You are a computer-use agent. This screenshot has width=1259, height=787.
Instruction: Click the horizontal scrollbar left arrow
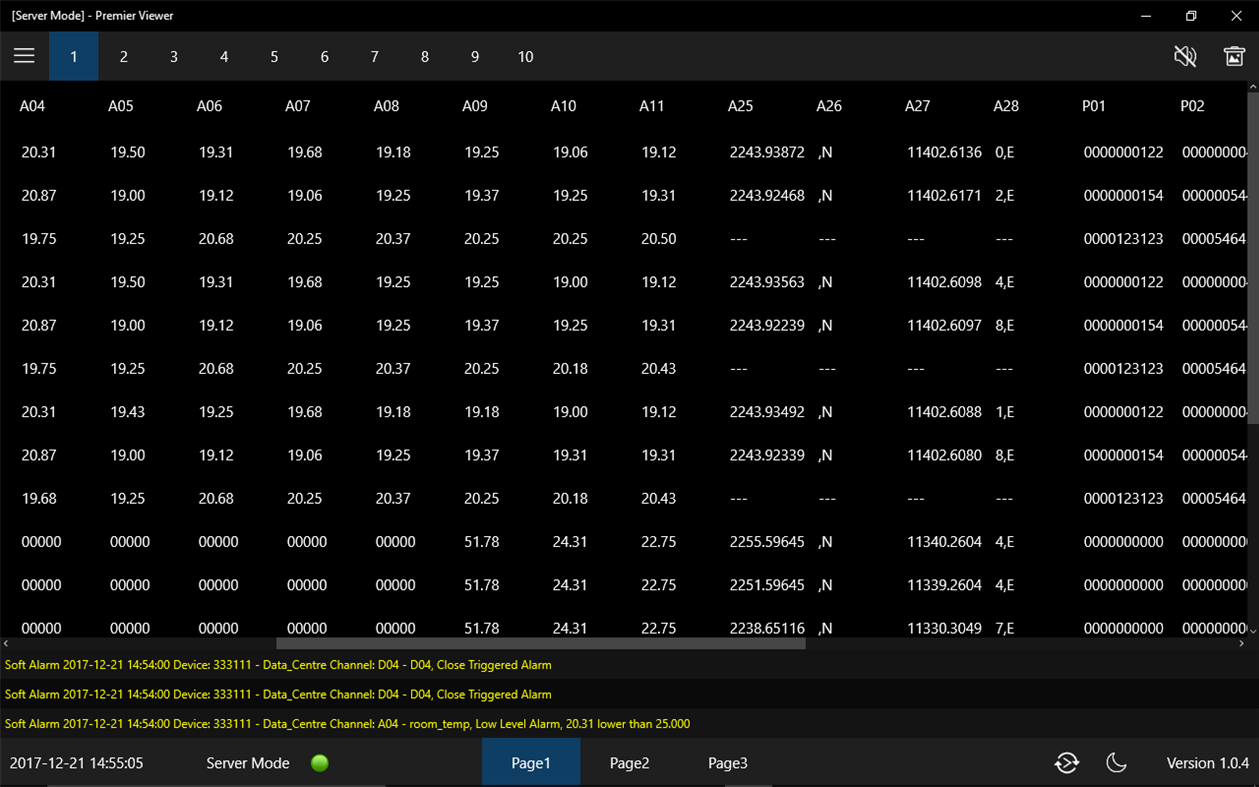(6, 644)
